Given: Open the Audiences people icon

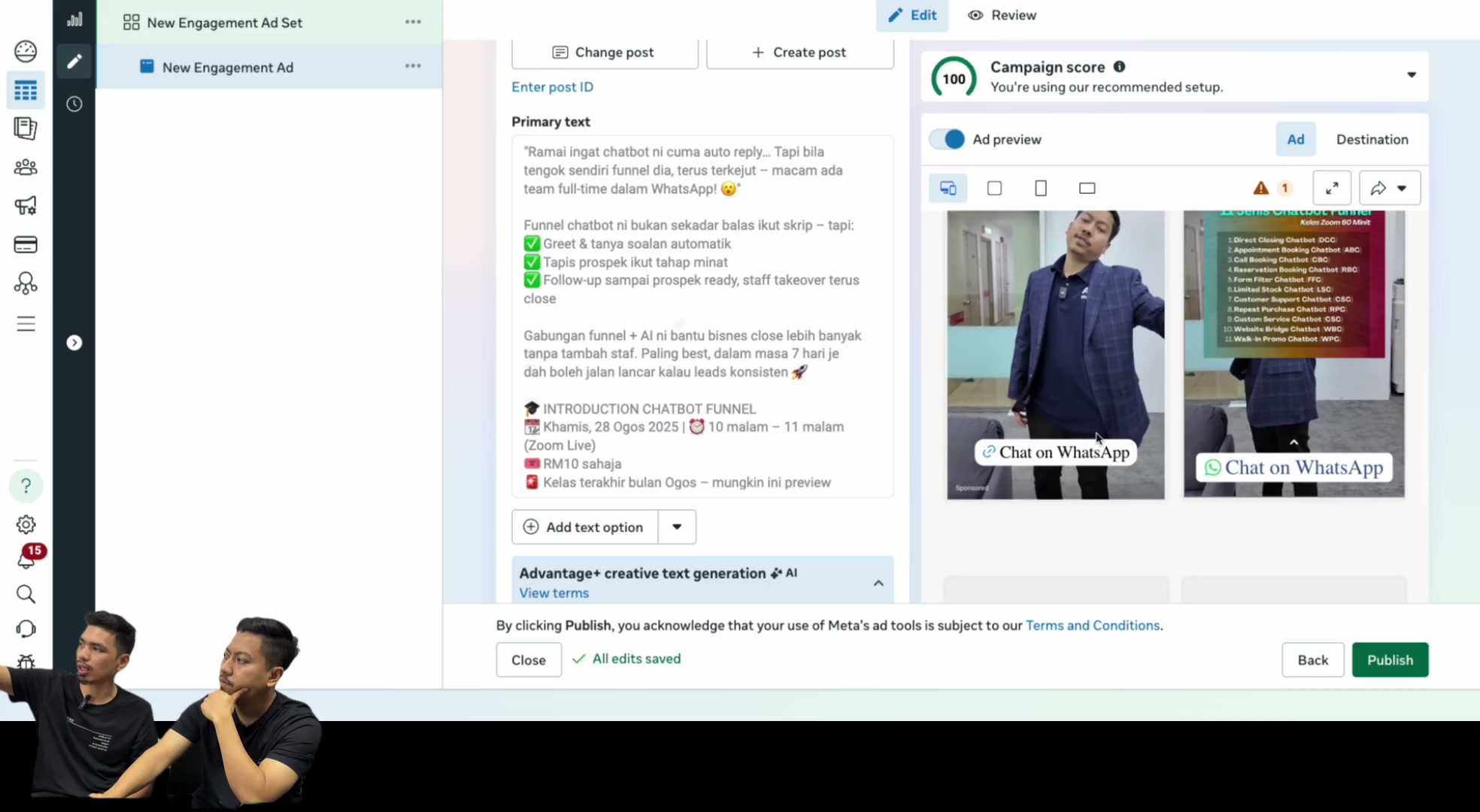Looking at the screenshot, I should [26, 167].
